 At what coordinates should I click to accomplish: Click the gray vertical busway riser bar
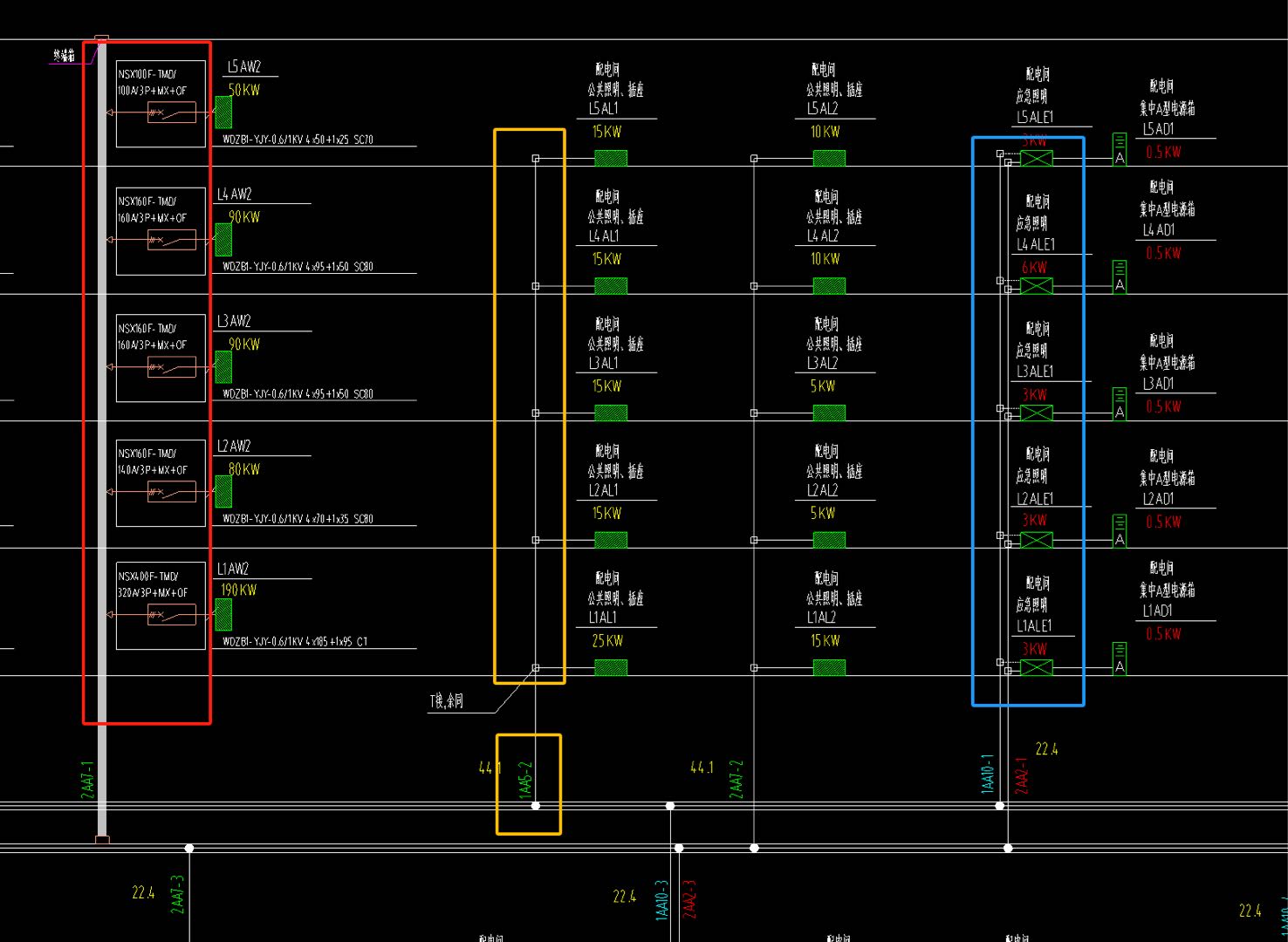coord(102,440)
